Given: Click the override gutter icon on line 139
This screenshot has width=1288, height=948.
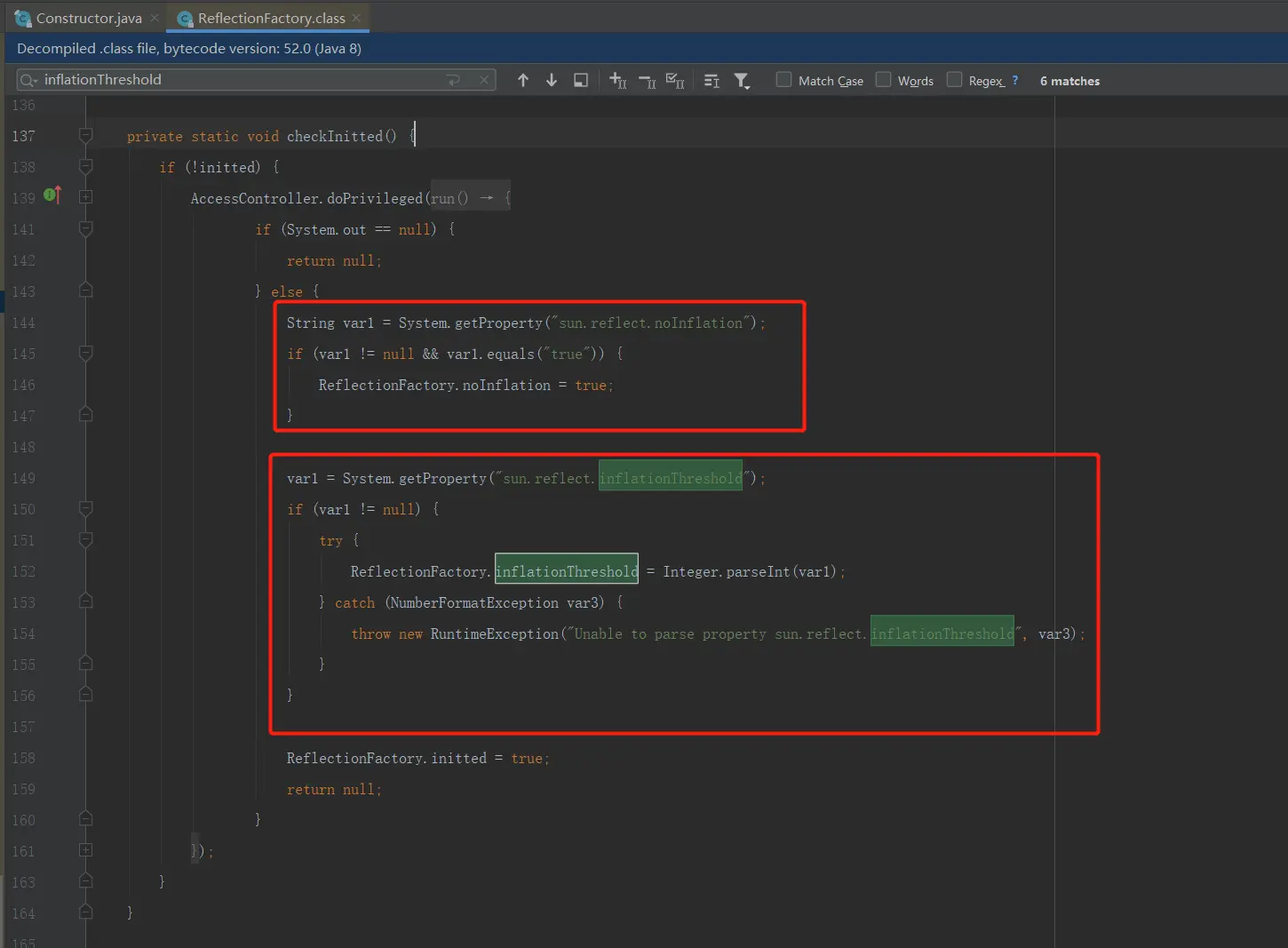Looking at the screenshot, I should coord(52,195).
